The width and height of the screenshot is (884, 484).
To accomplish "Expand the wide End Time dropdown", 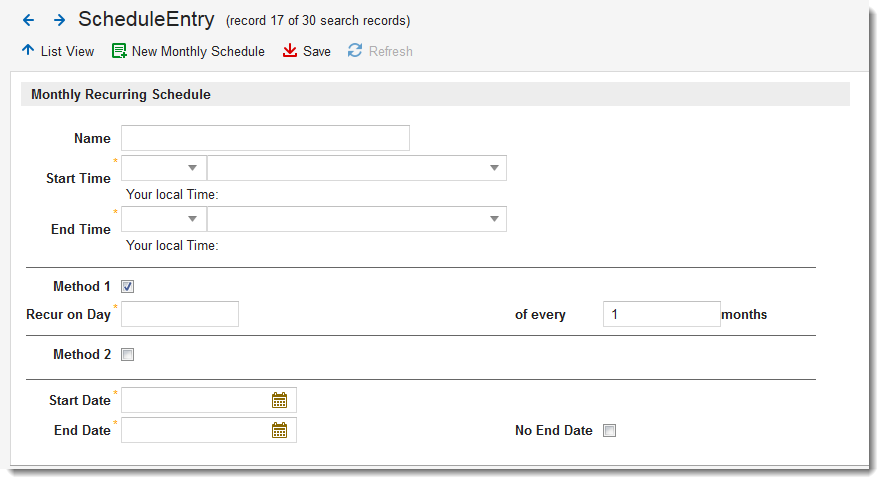I will [494, 219].
